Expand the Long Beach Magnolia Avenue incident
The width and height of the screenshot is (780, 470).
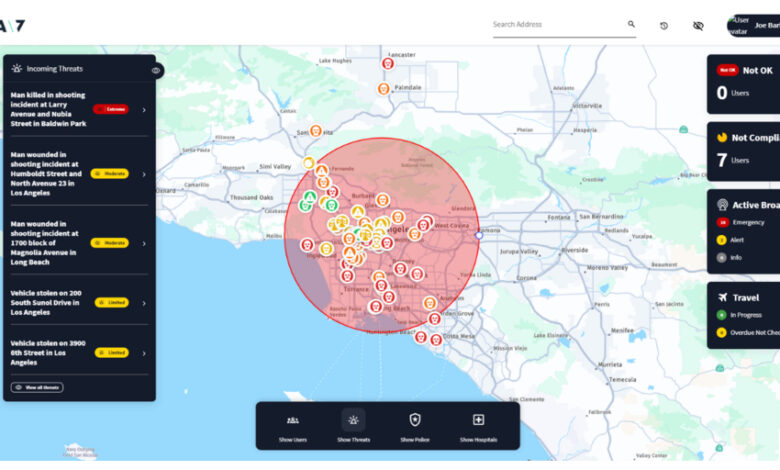pos(144,243)
